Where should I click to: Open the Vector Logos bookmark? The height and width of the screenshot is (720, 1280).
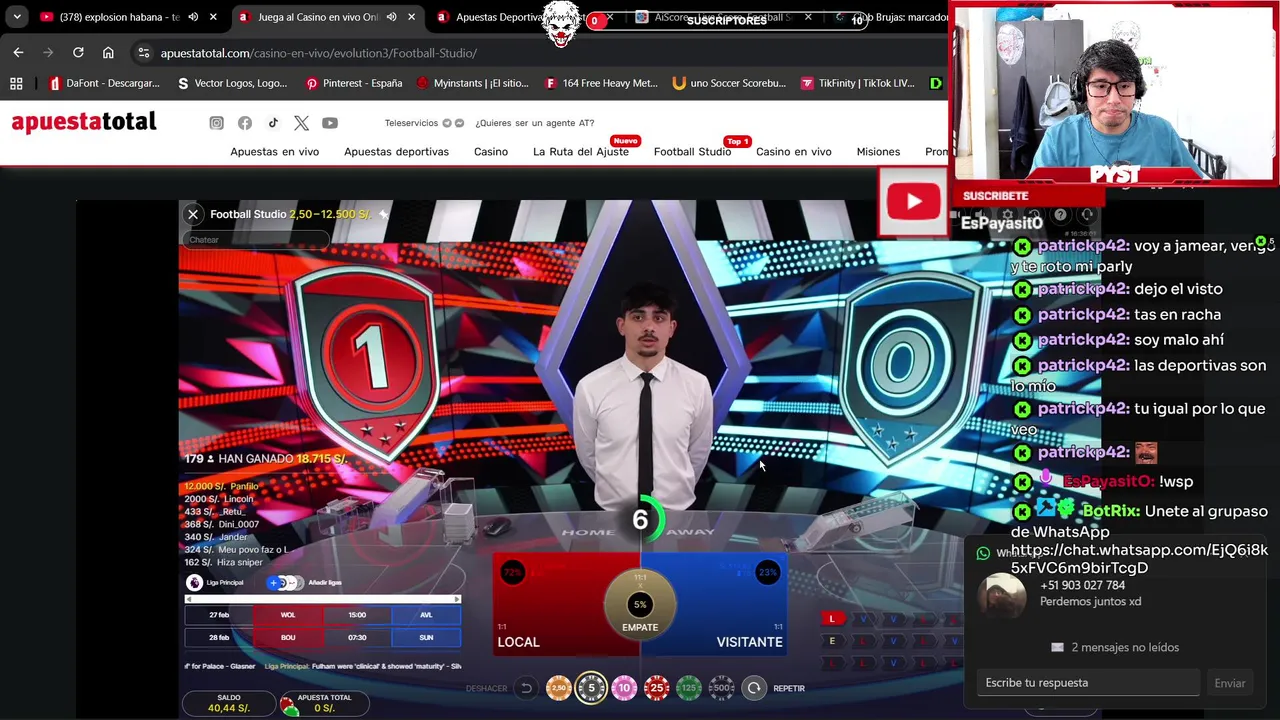[232, 83]
